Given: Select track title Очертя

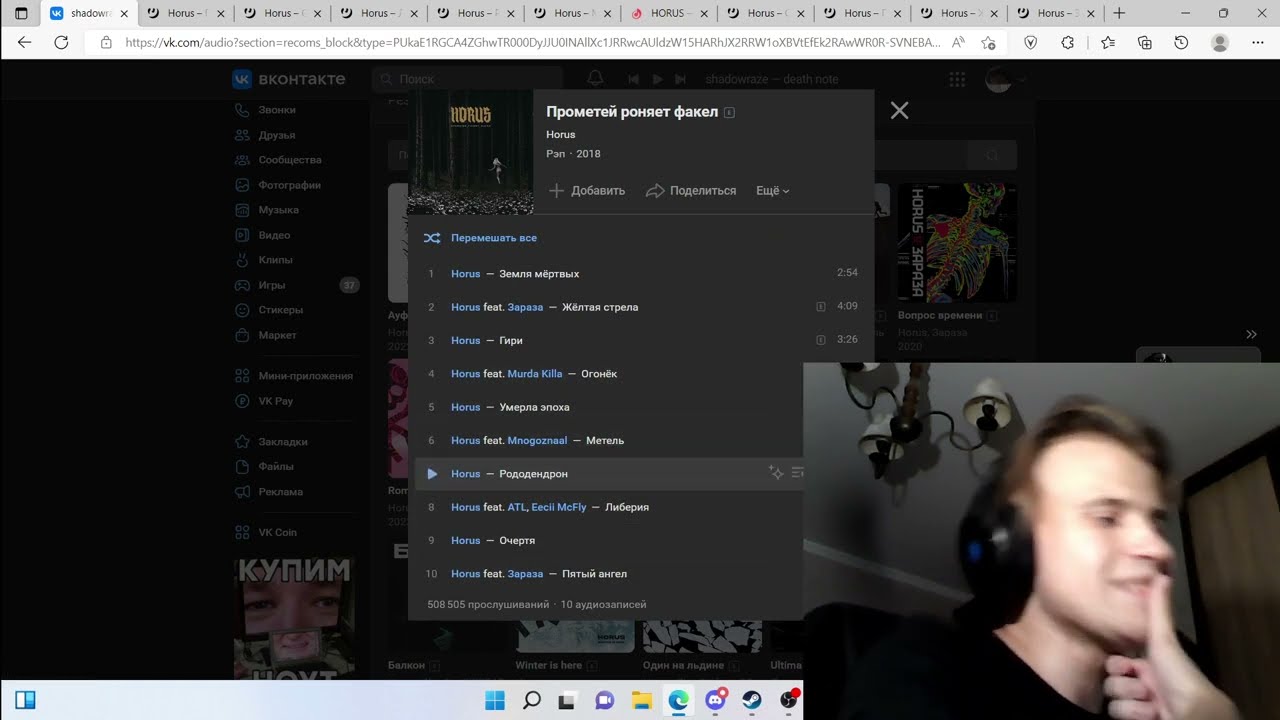Looking at the screenshot, I should click(x=517, y=541).
